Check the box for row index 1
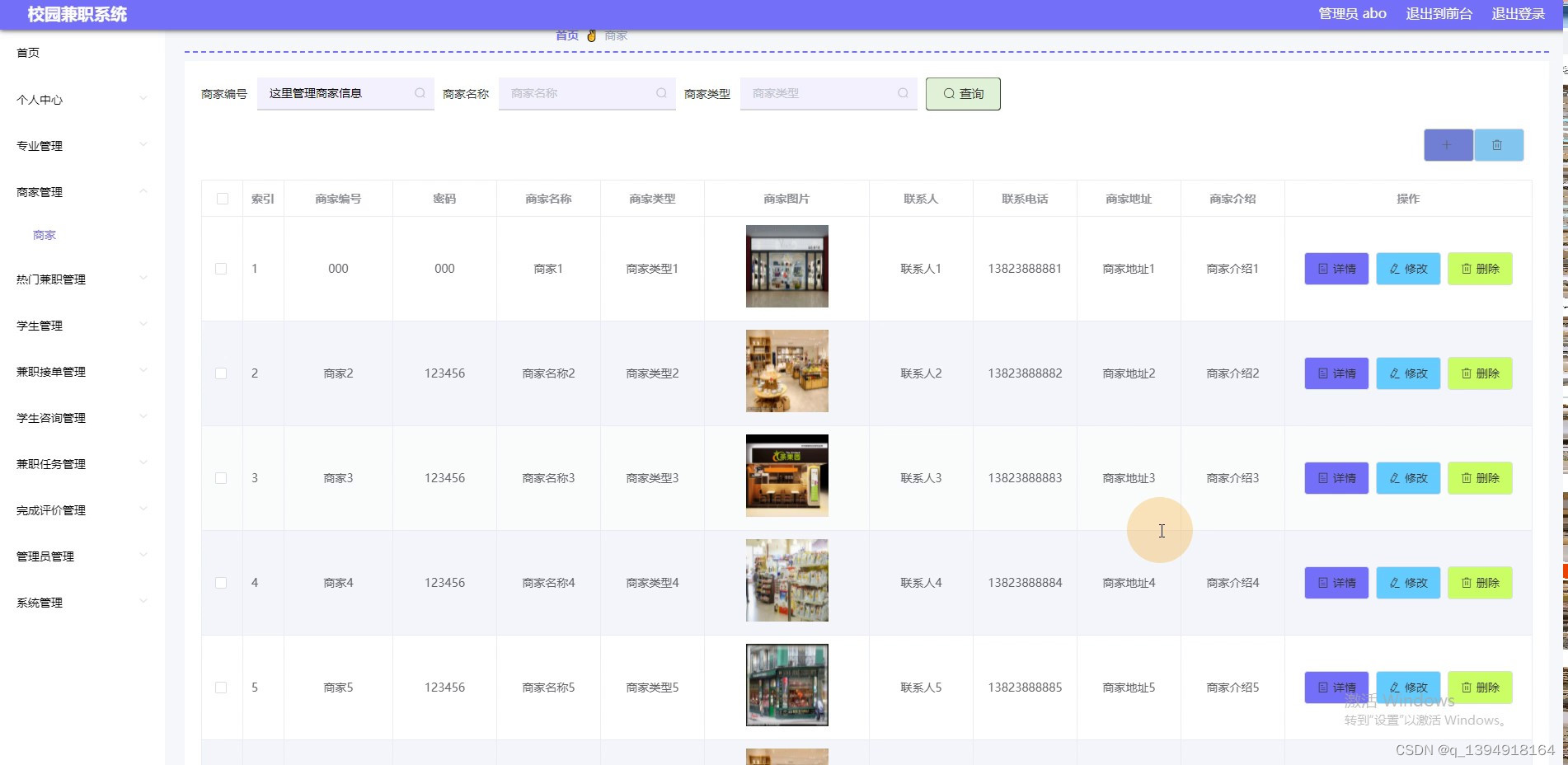The width and height of the screenshot is (1568, 765). (221, 269)
